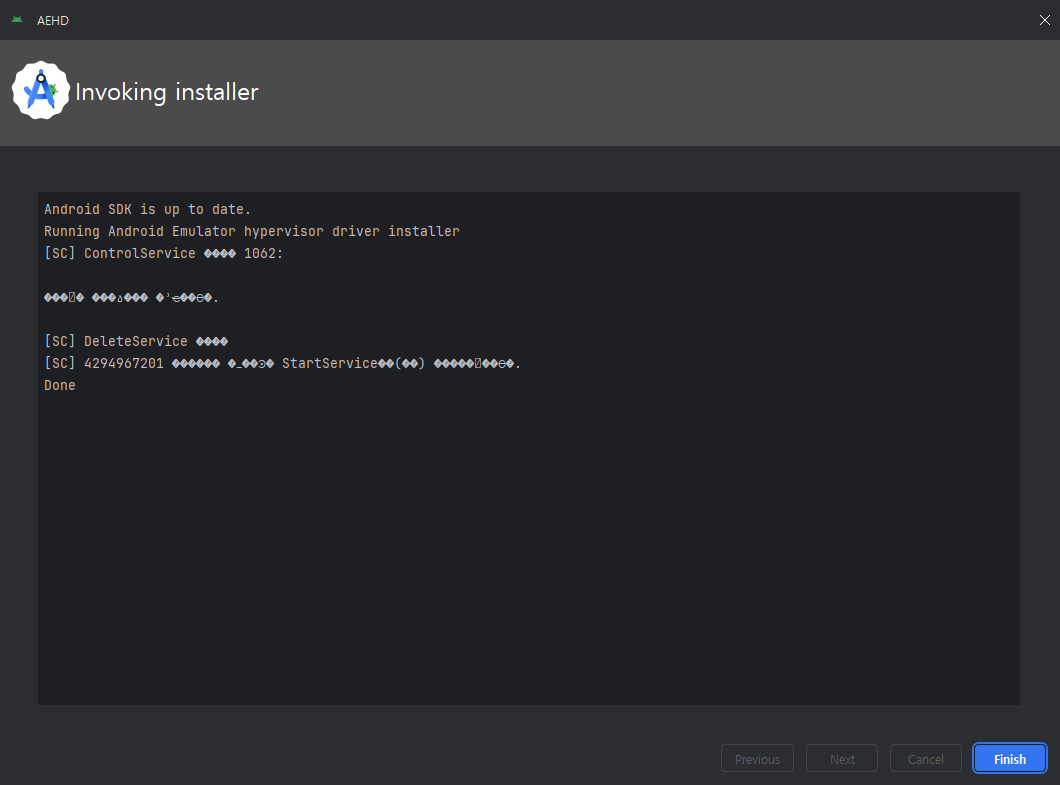
Task: Click the Cancel button
Action: point(925,758)
